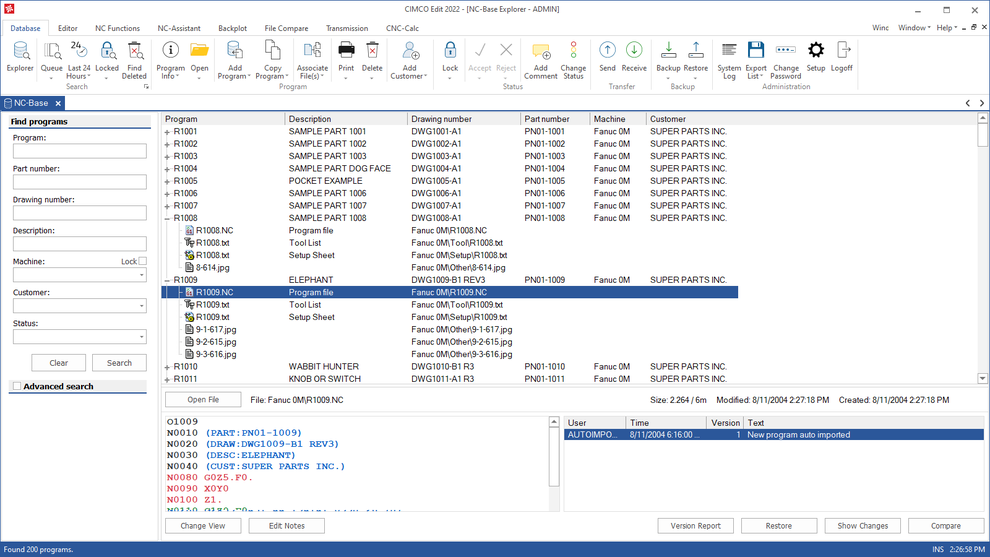Open Program Info
The width and height of the screenshot is (990, 557).
(x=170, y=59)
